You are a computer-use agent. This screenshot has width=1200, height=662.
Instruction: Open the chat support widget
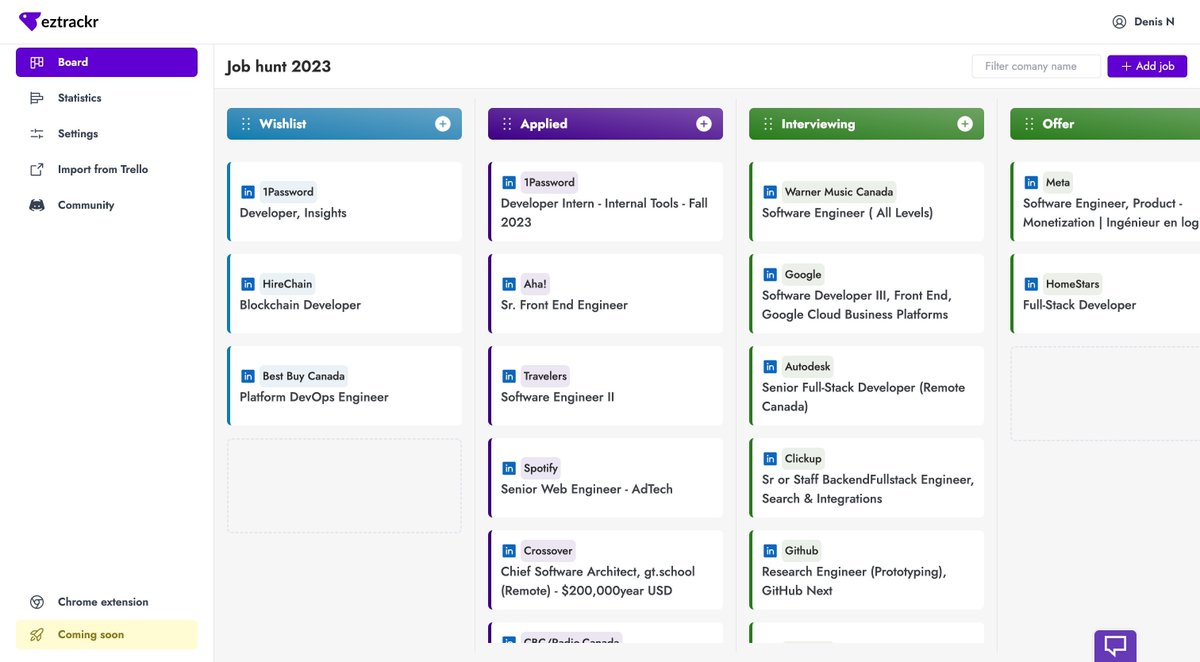pos(1115,646)
